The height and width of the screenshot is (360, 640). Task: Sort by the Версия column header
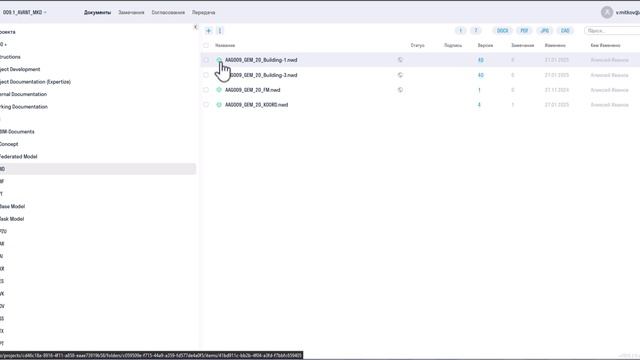(x=485, y=45)
